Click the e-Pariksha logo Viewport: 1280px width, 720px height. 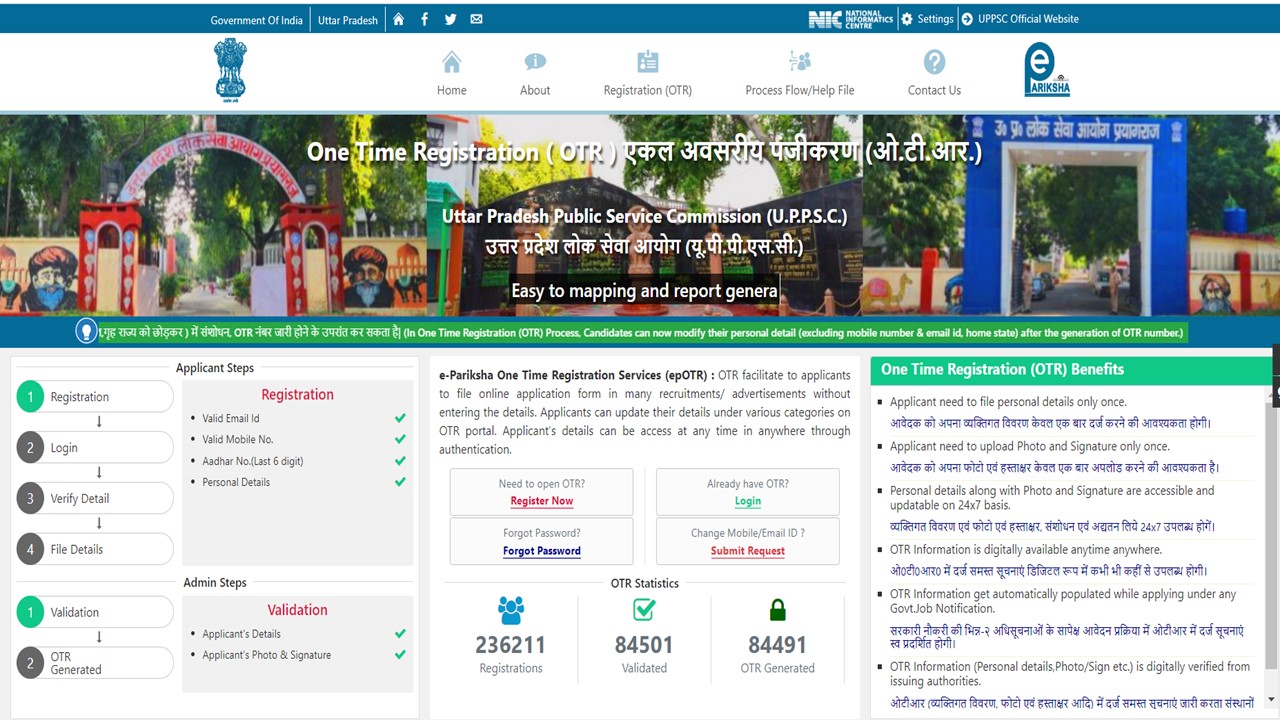tap(1046, 71)
